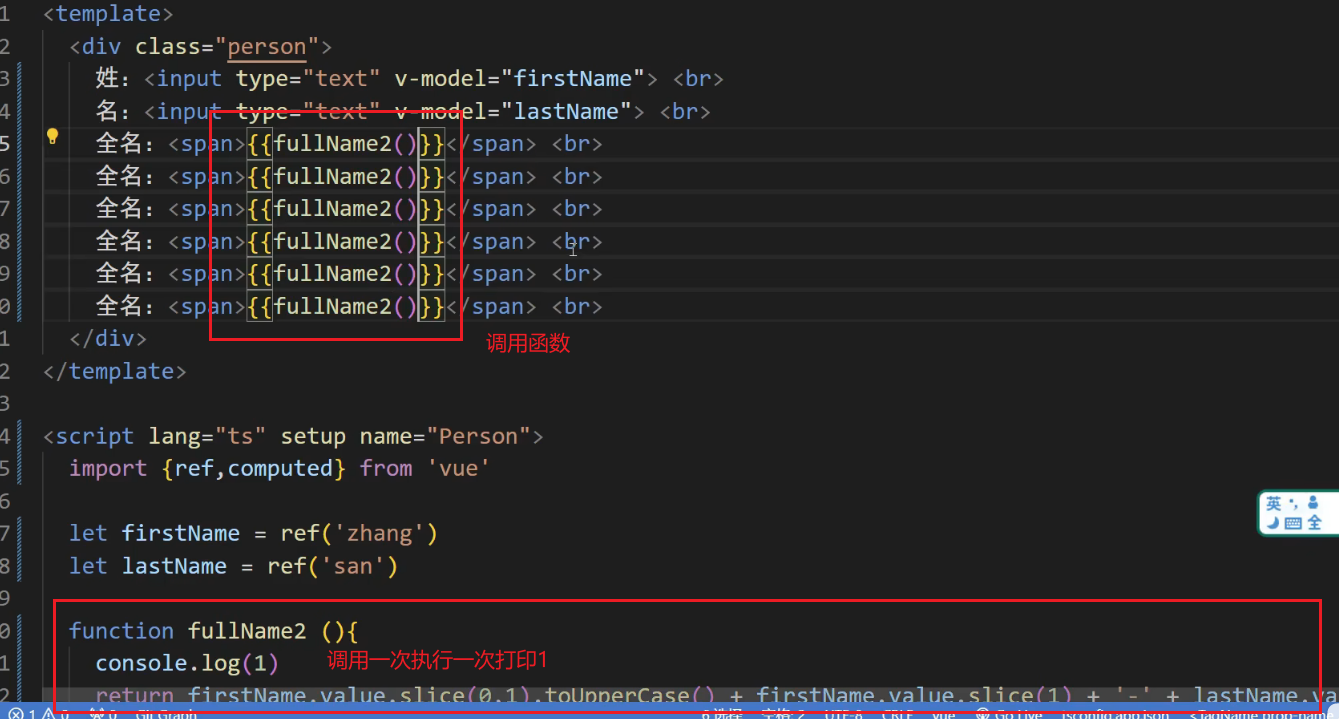Open the IME user account icon

pos(1313,503)
